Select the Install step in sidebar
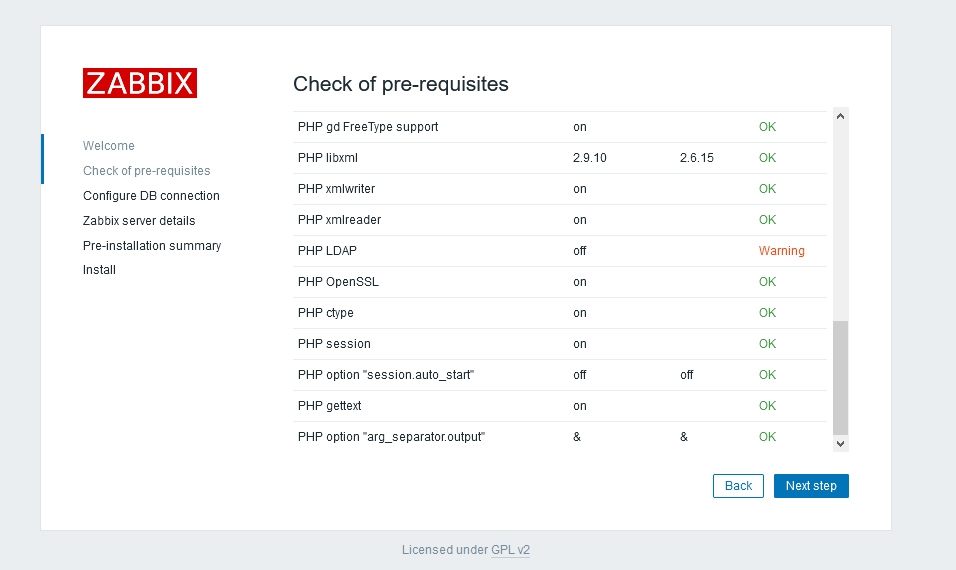 coord(99,269)
